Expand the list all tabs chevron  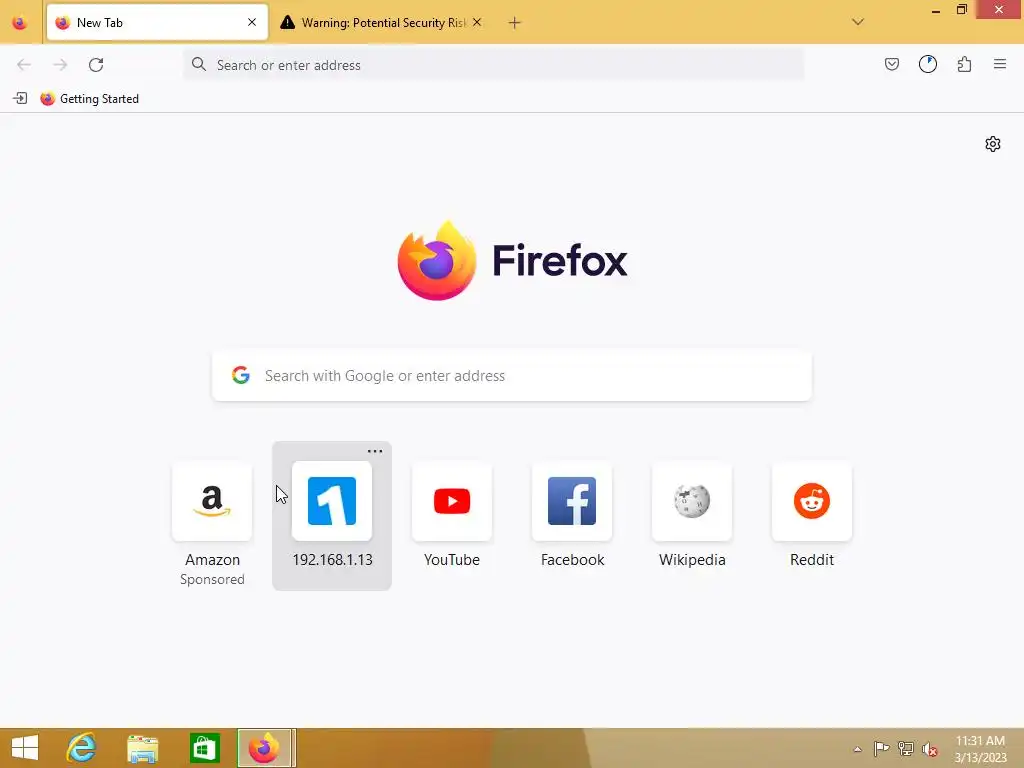[x=858, y=22]
